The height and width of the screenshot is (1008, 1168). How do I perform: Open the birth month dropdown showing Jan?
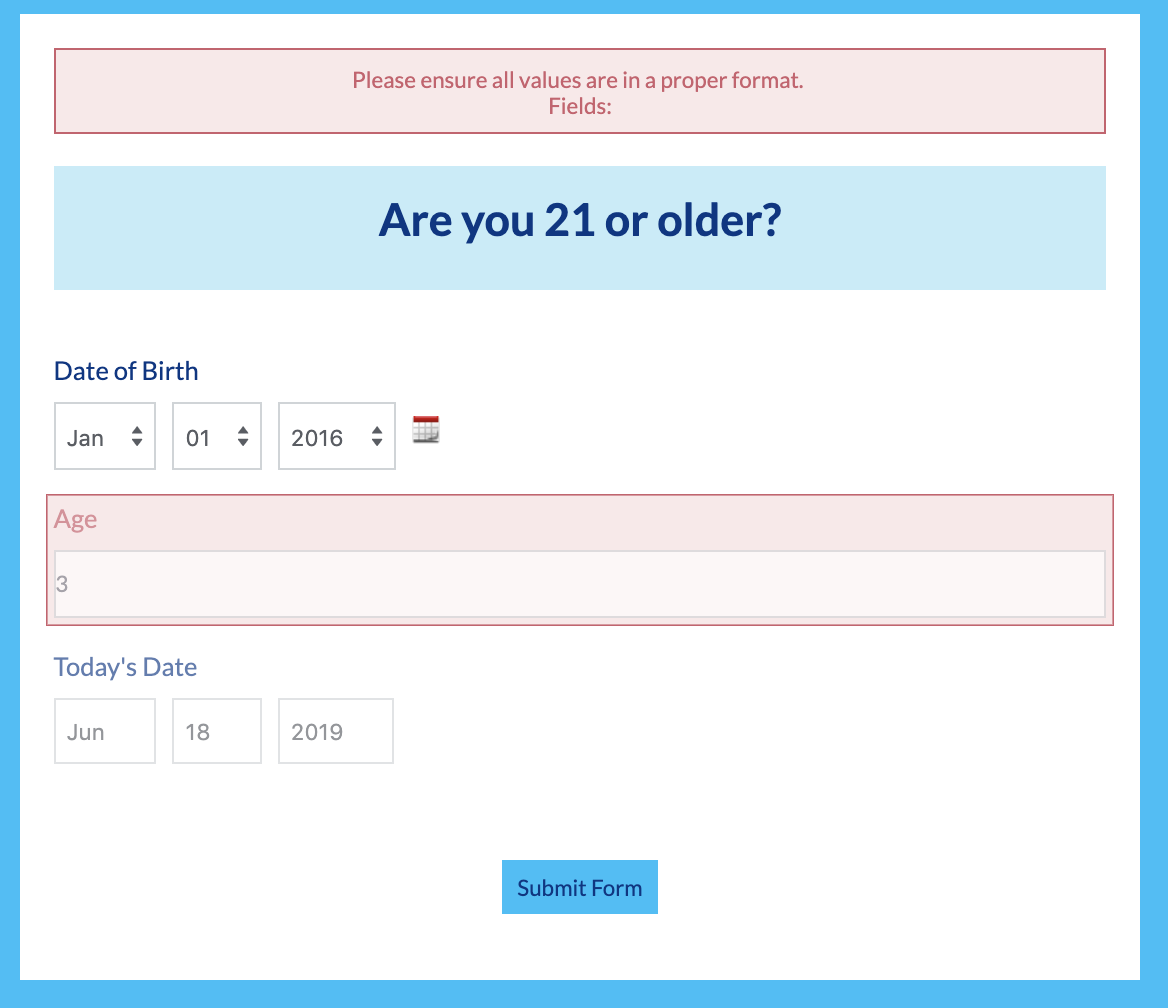click(95, 436)
